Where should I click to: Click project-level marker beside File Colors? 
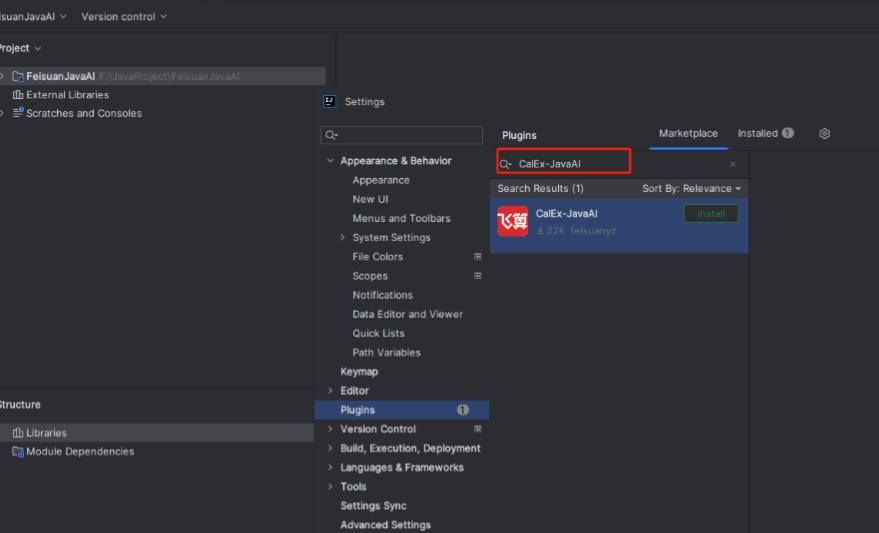pyautogui.click(x=478, y=257)
